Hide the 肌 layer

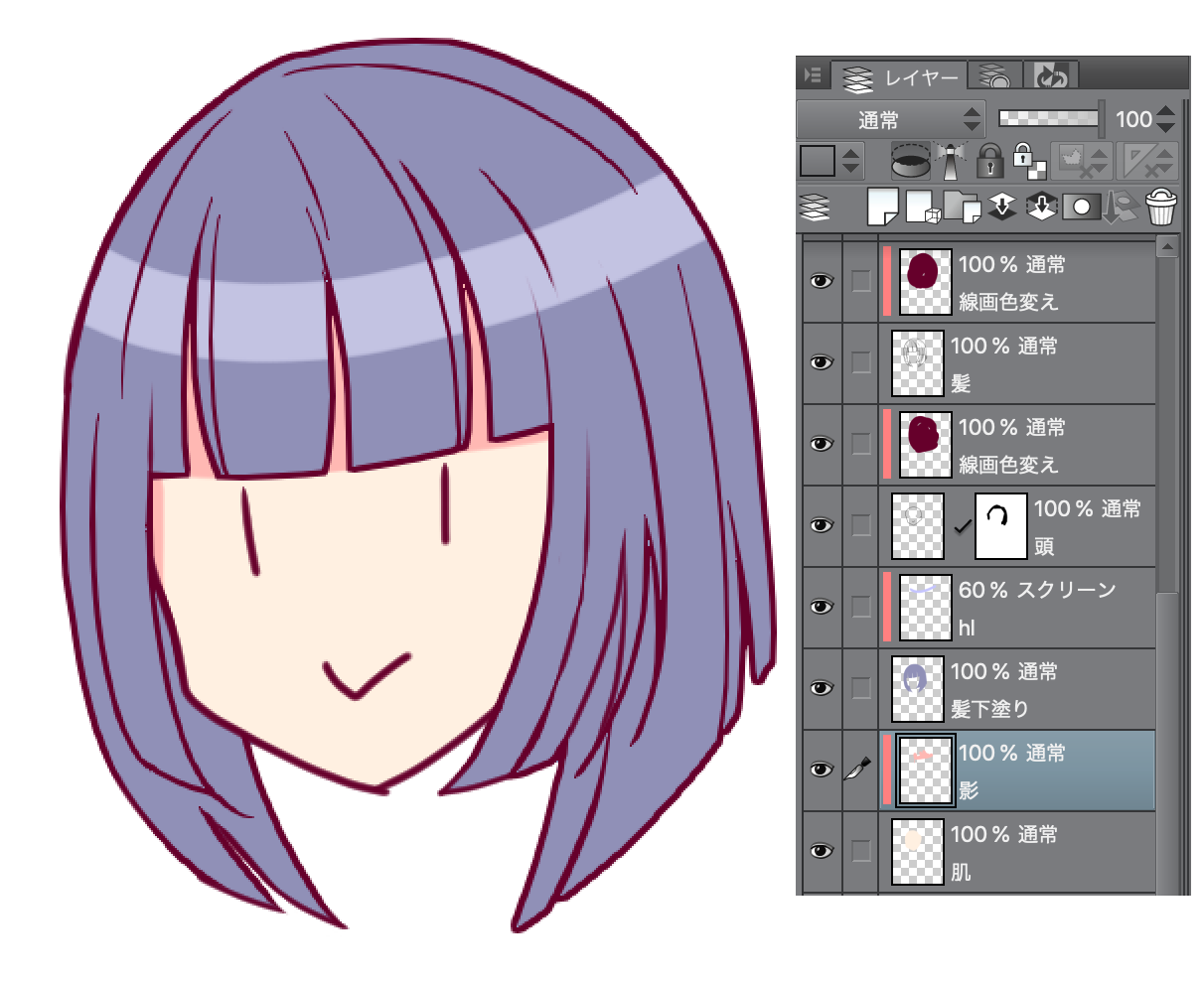point(822,852)
